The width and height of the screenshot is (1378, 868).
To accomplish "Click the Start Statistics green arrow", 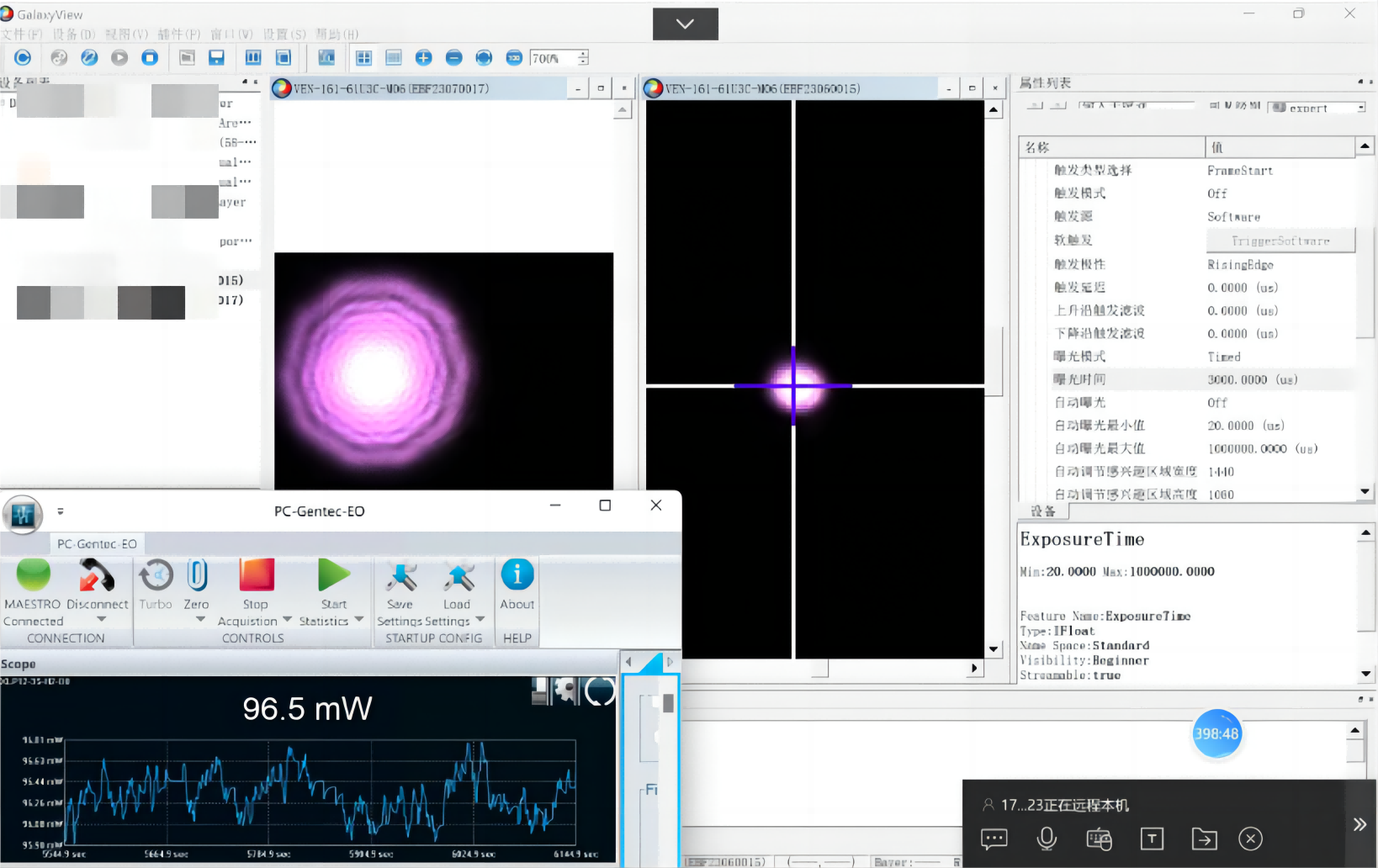I will click(334, 576).
